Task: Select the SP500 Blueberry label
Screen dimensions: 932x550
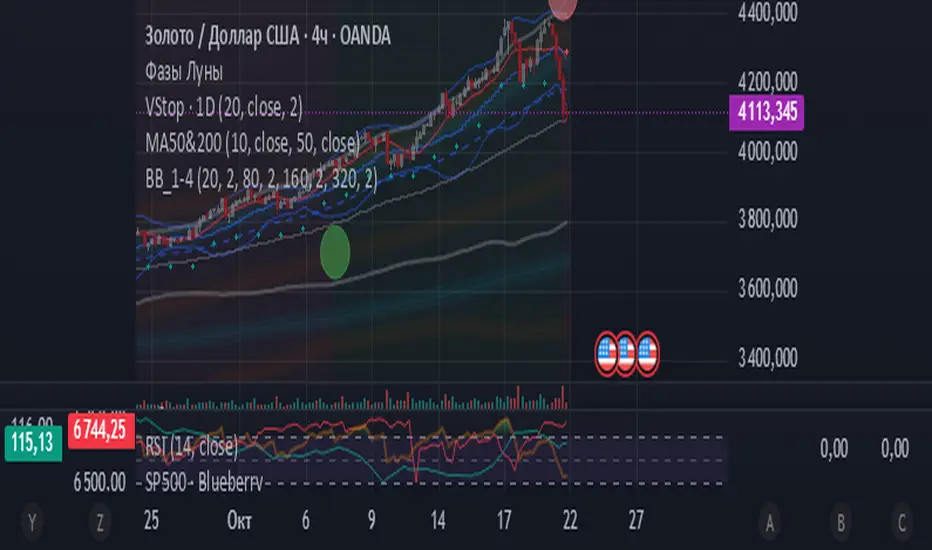Action: pos(204,482)
